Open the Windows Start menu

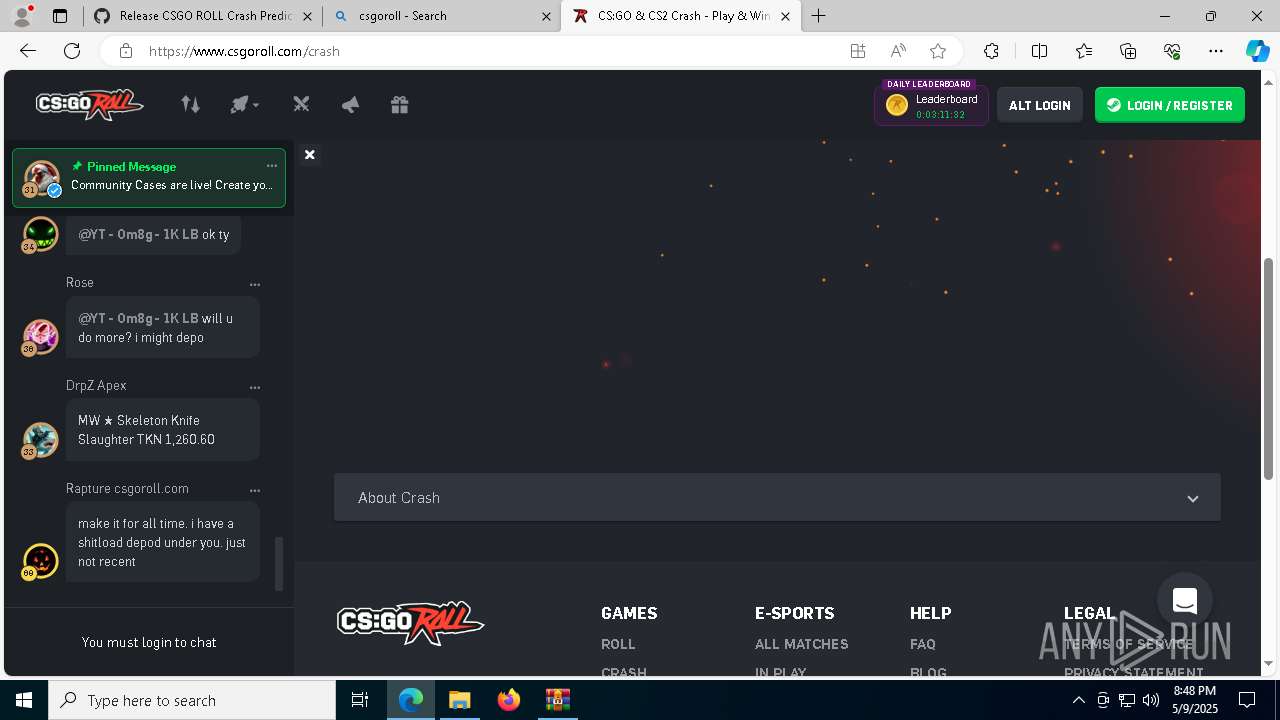(x=24, y=700)
